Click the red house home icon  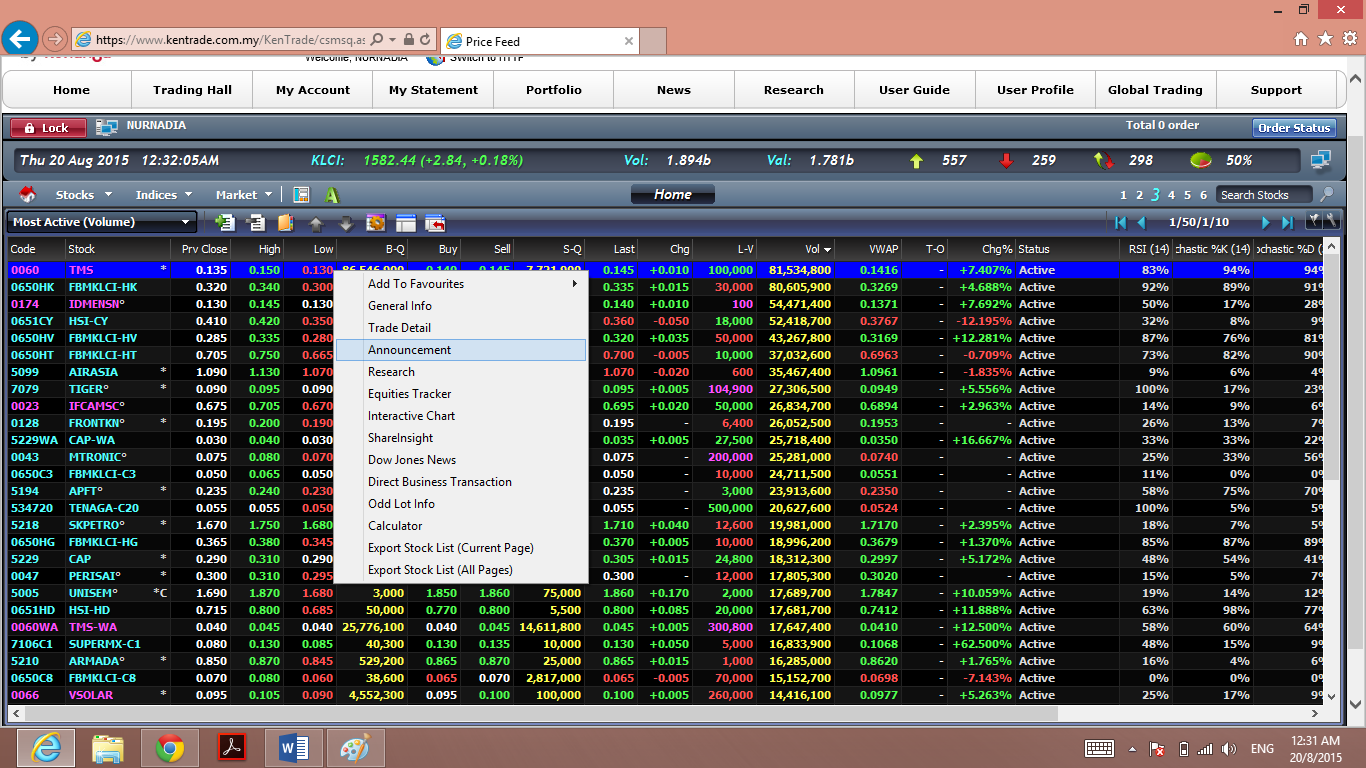[x=28, y=194]
